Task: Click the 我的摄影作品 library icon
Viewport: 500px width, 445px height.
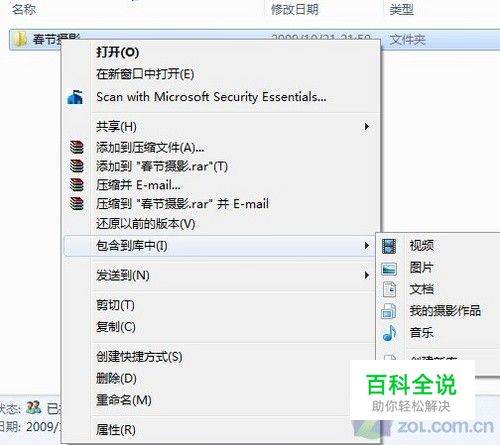Action: coord(389,311)
